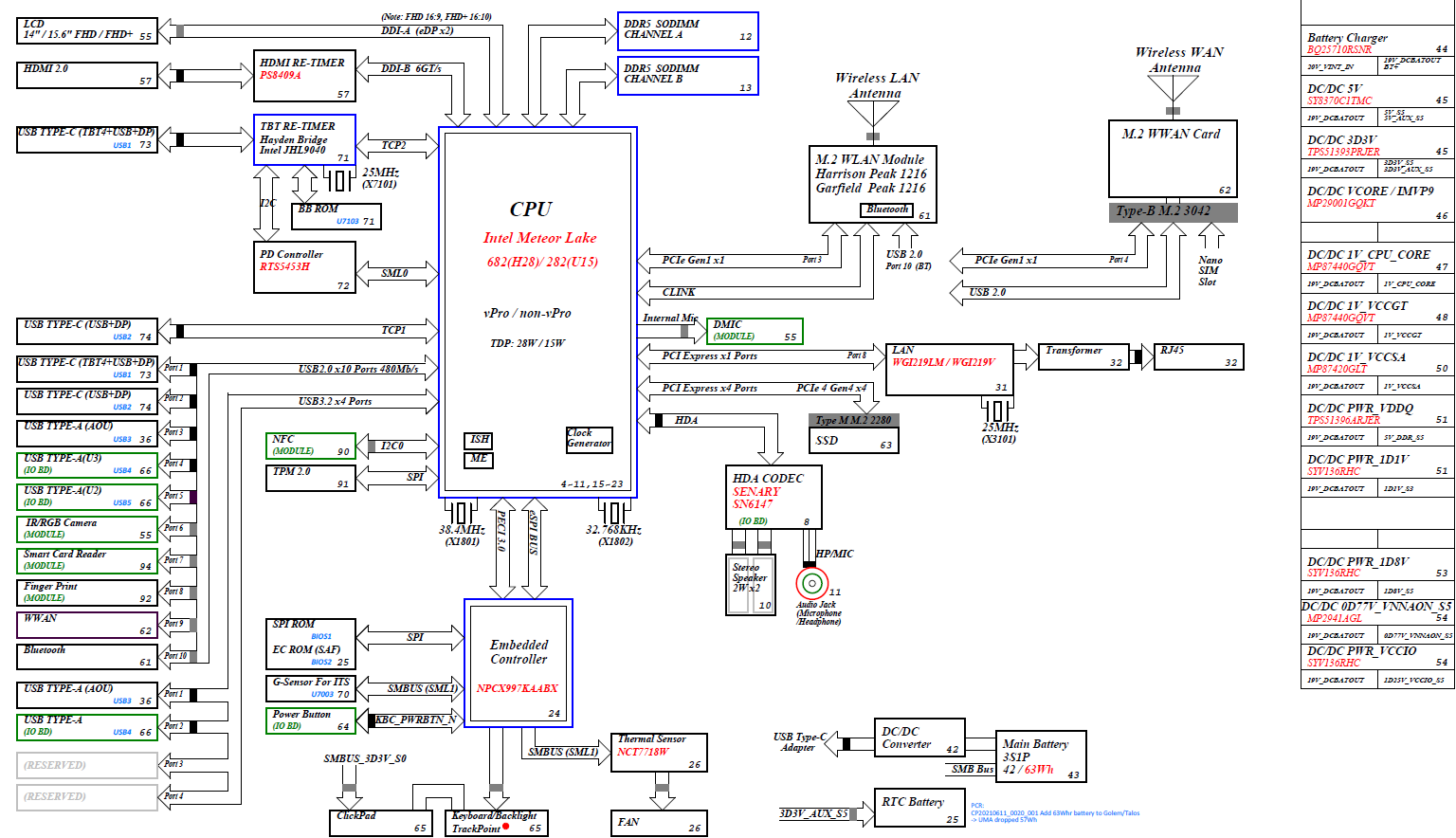1456x838 pixels.
Task: Open the blue PCR note text
Action: coord(1054,813)
